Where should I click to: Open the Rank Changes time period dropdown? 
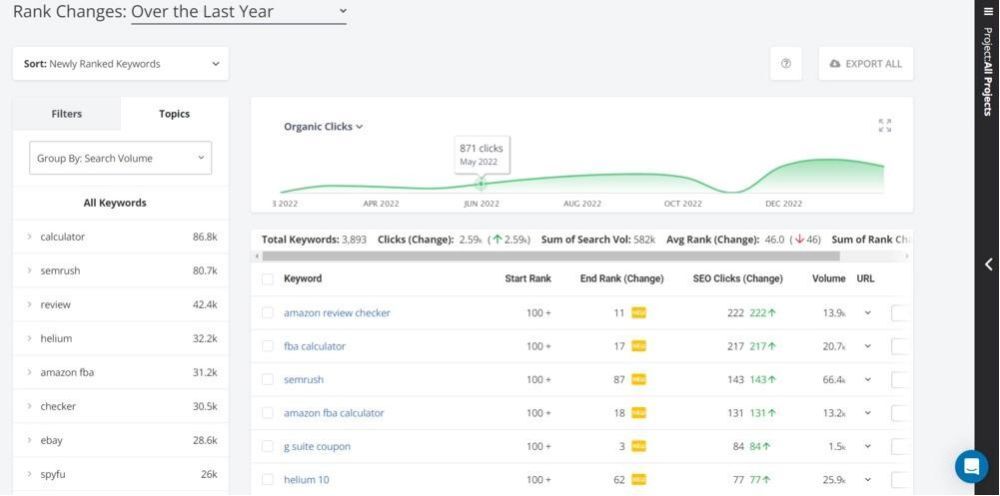239,12
